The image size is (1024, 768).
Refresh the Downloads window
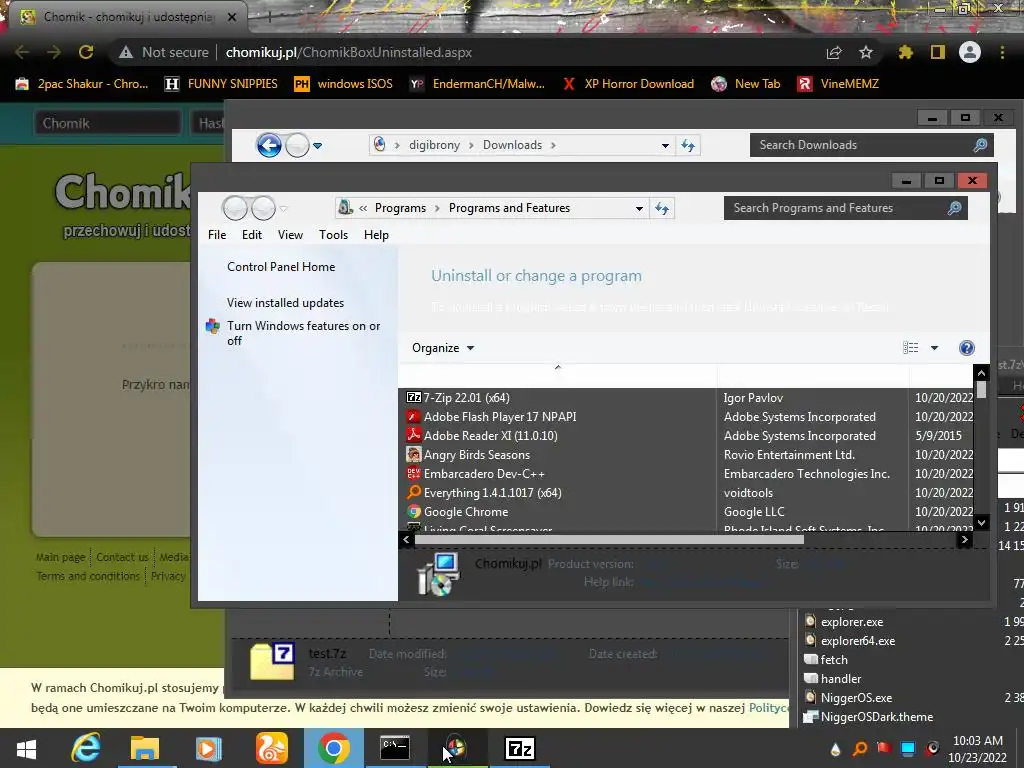pos(688,146)
